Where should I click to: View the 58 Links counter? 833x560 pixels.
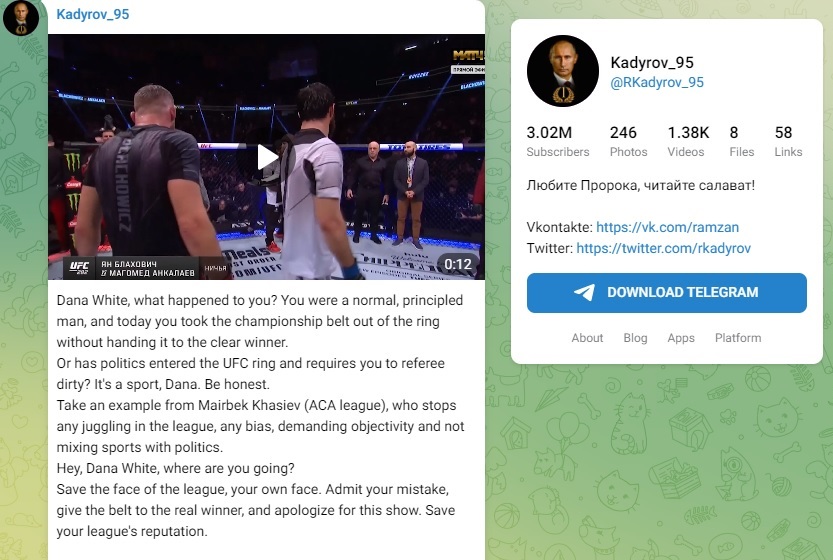click(788, 141)
